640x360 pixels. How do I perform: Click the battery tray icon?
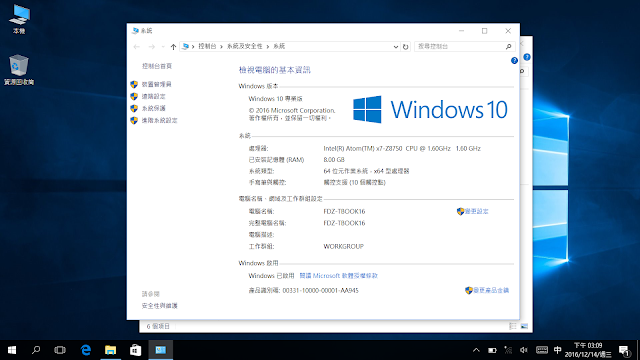click(492, 350)
